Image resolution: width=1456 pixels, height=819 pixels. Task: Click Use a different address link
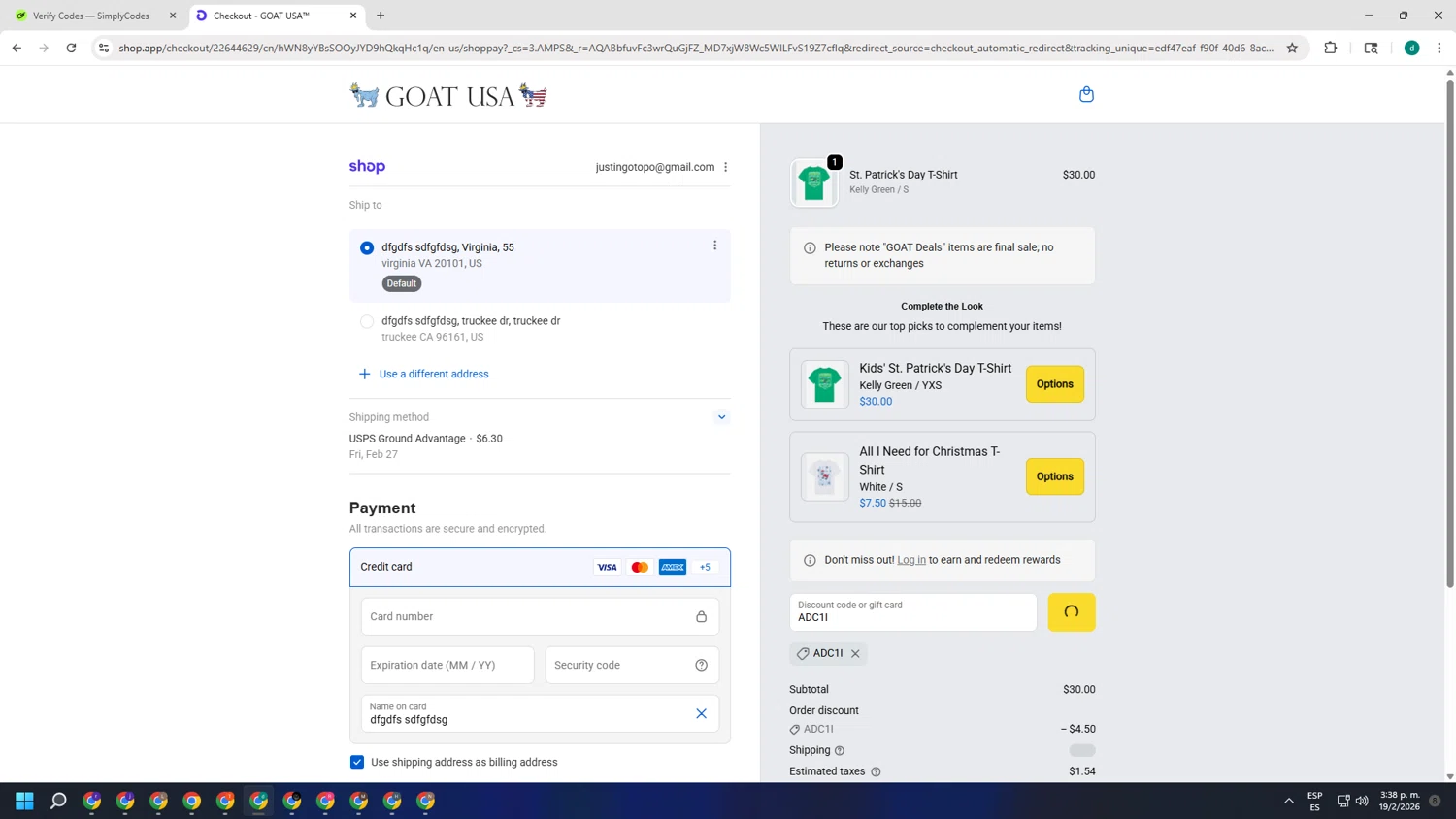click(434, 374)
